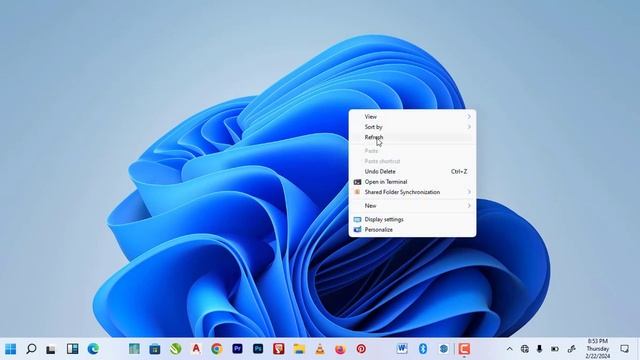Open network globe tray icon
The image size is (640, 360).
525,349
